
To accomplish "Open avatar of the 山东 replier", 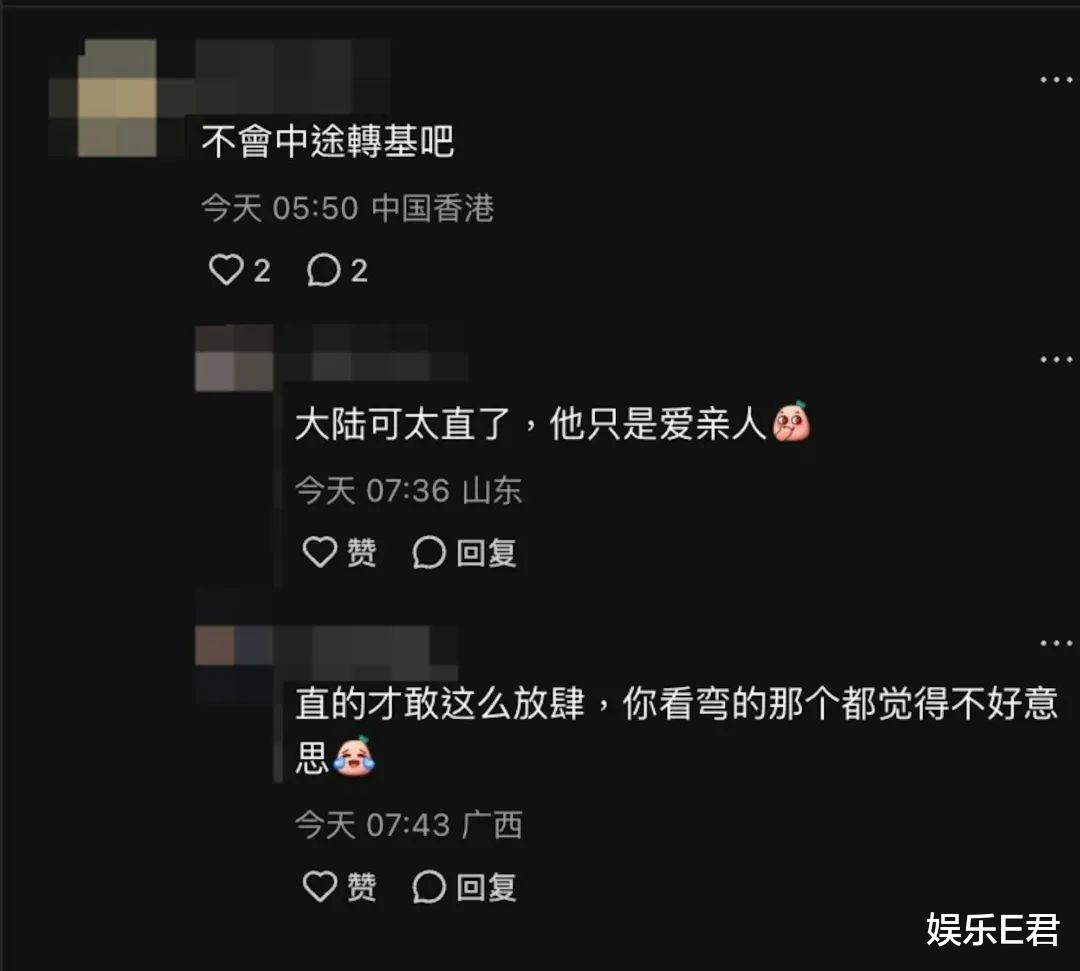I will click(x=234, y=358).
